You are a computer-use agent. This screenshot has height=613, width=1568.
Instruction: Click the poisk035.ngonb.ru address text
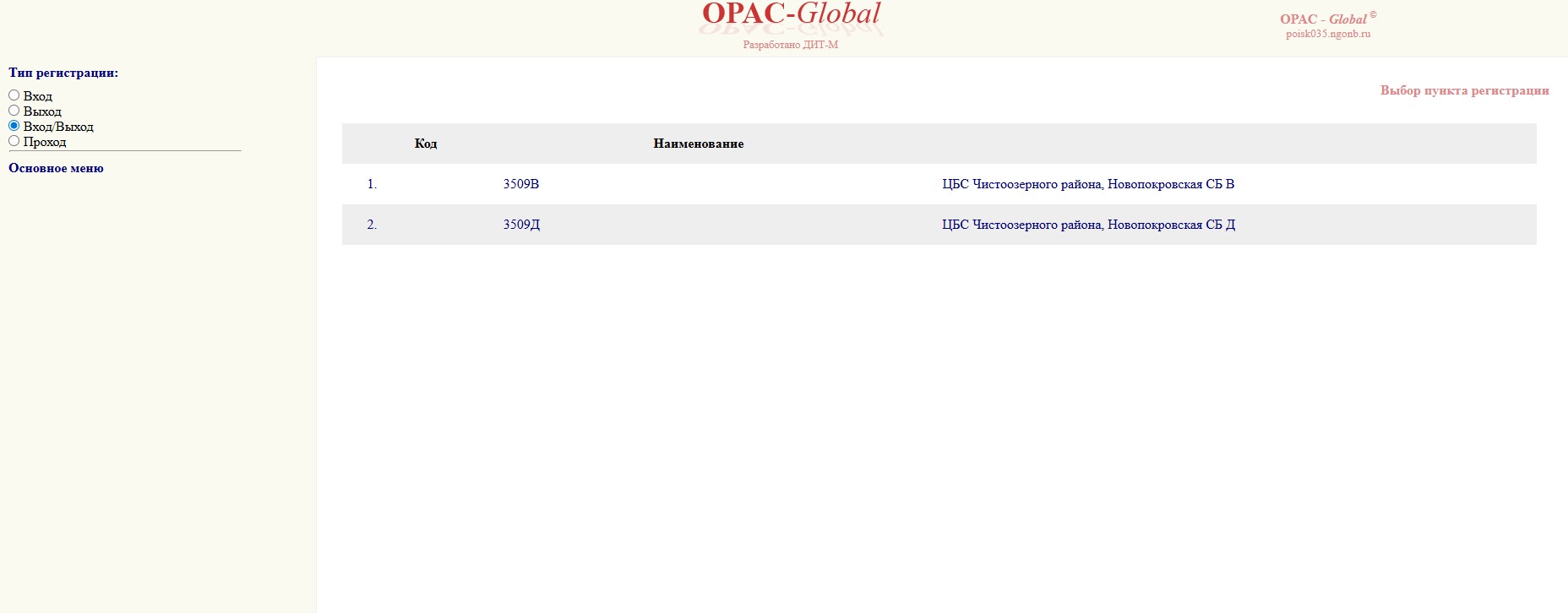coord(1328,35)
